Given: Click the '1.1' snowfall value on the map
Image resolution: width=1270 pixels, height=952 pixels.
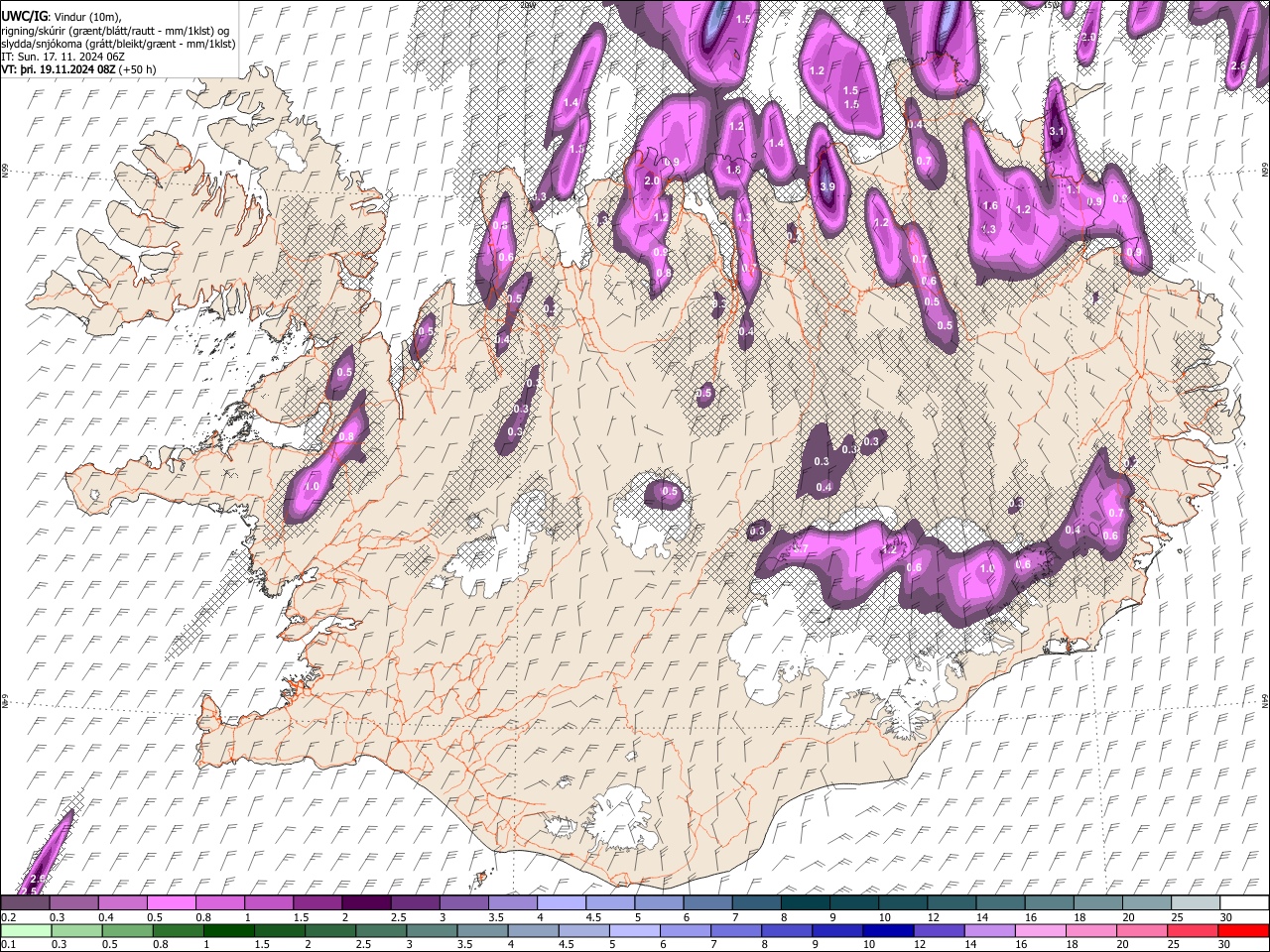Looking at the screenshot, I should coord(1073,189).
